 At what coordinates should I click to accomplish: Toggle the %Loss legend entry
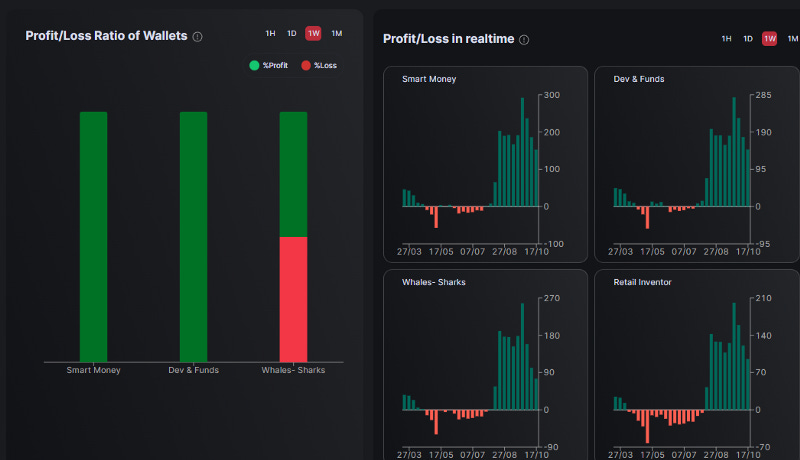point(319,65)
